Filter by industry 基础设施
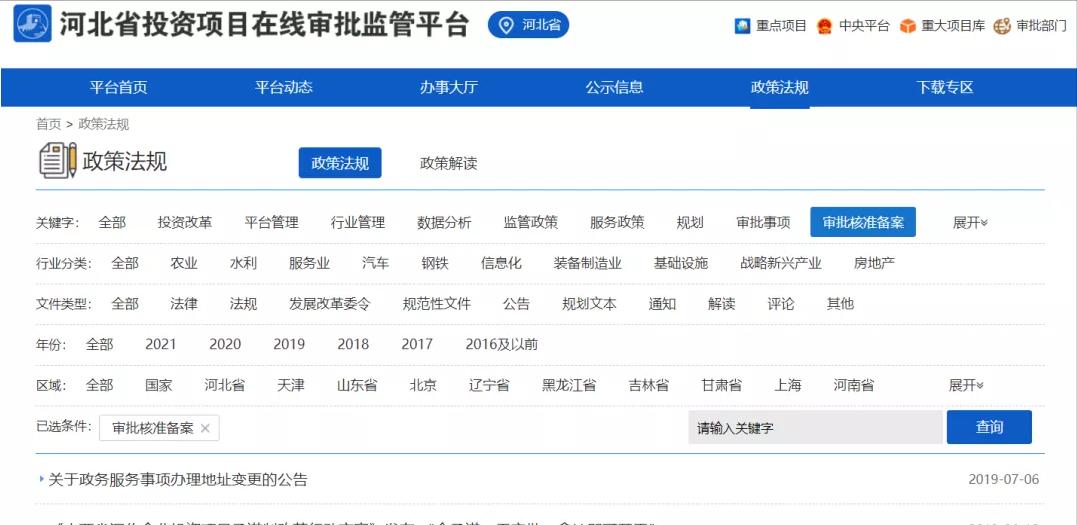Viewport: 1077px width, 525px height. click(x=681, y=263)
